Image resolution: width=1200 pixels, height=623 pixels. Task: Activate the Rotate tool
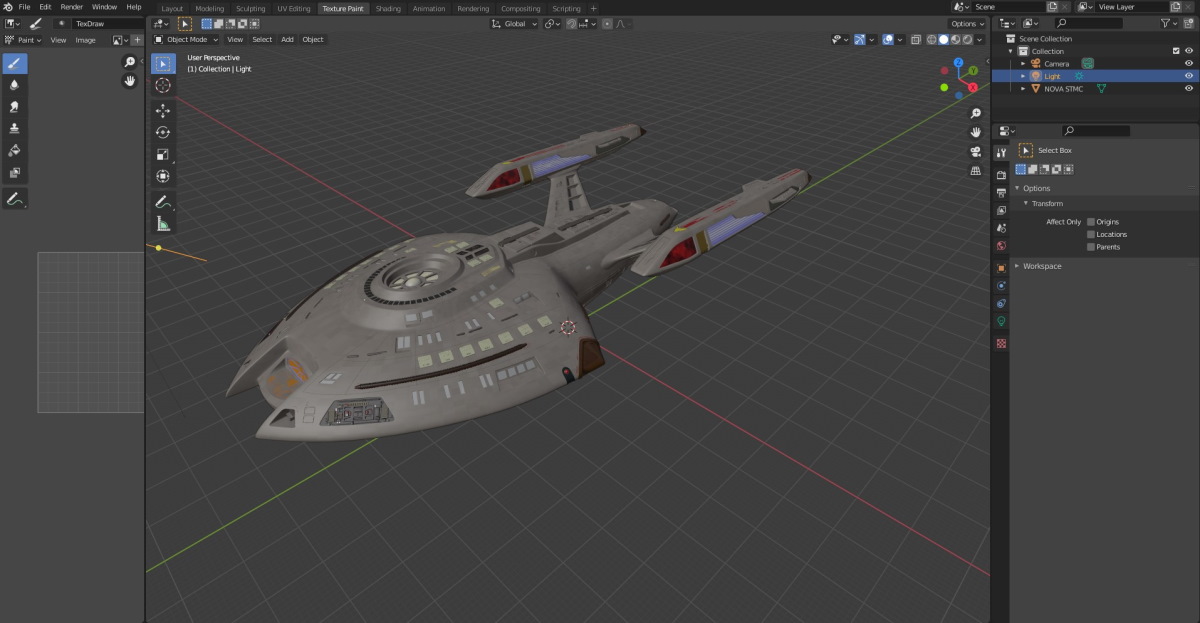(x=163, y=132)
